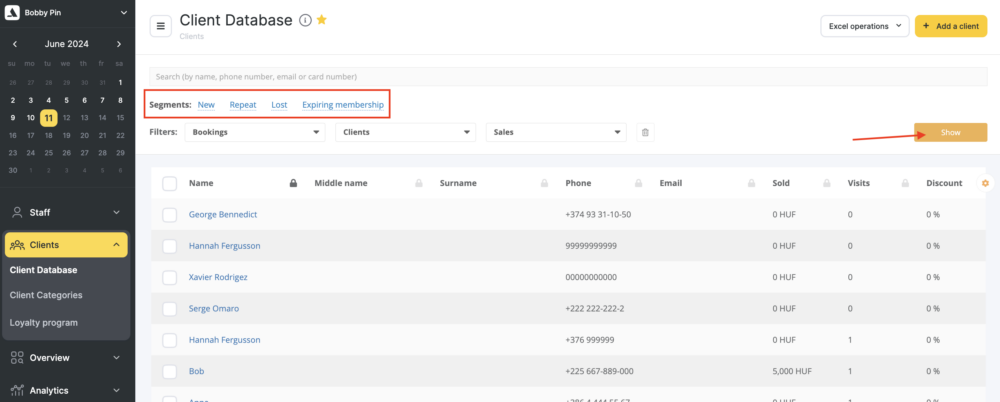
Task: Toggle lock icon on Surname column
Action: tap(545, 183)
